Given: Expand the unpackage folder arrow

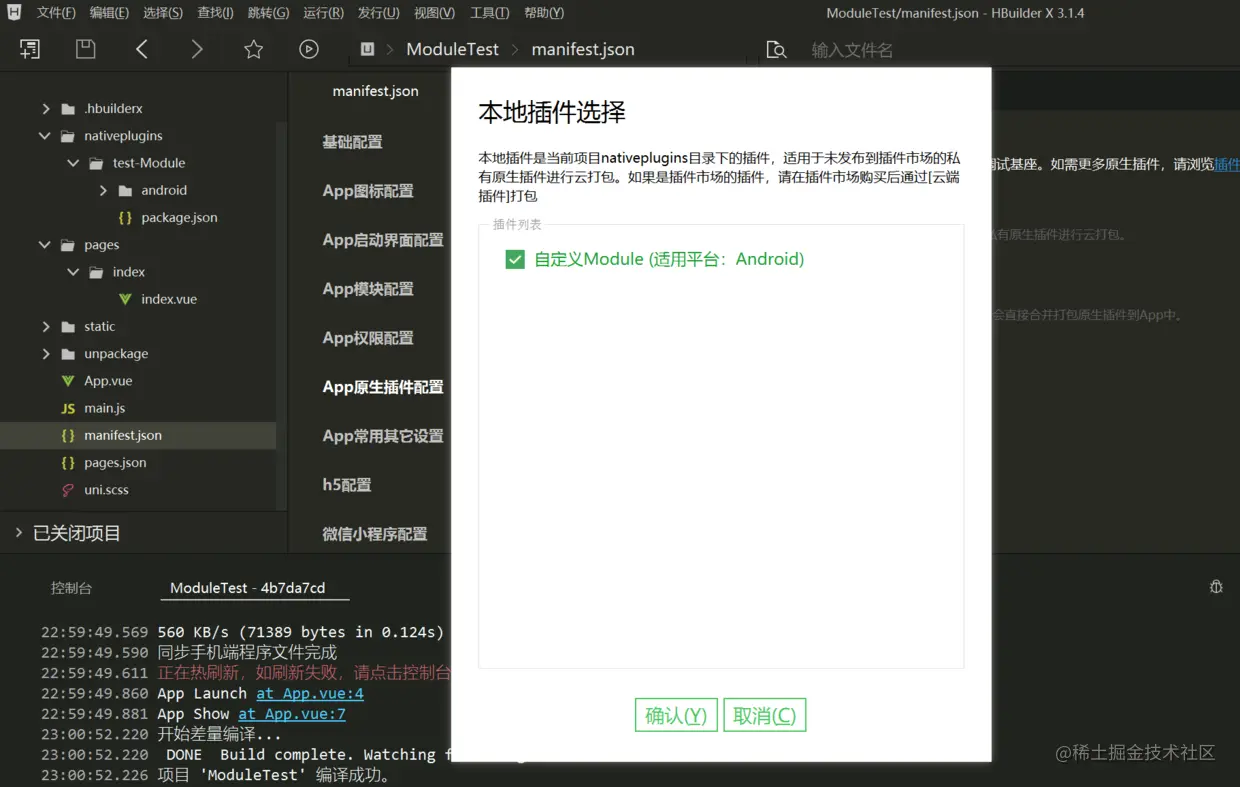Looking at the screenshot, I should (45, 354).
